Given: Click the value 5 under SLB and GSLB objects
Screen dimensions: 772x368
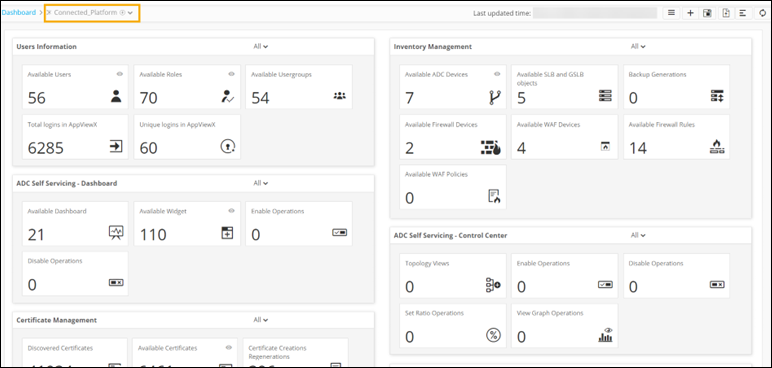Looking at the screenshot, I should click(521, 98).
